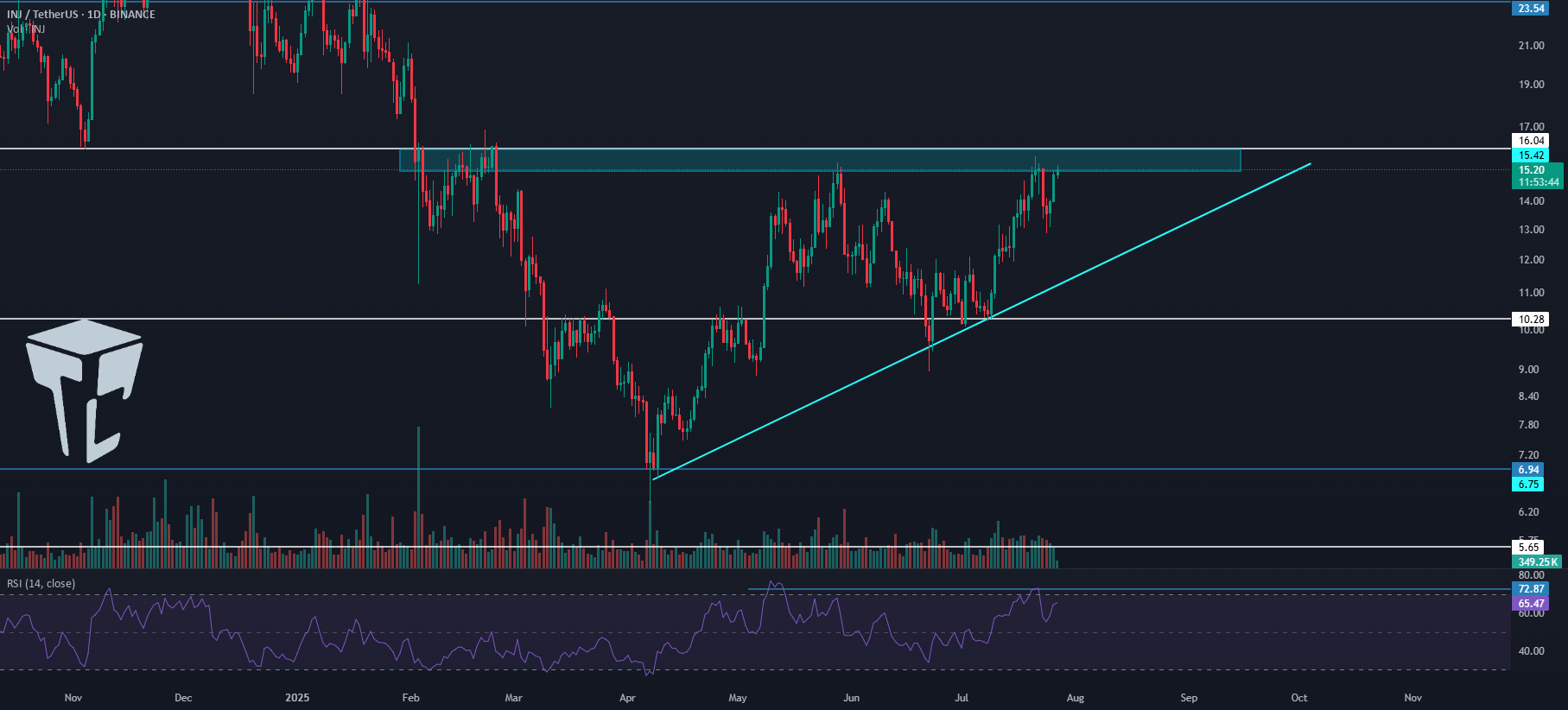Viewport: 1568px width, 710px height.
Task: Select the 10.28 support level label
Action: pos(1531,320)
